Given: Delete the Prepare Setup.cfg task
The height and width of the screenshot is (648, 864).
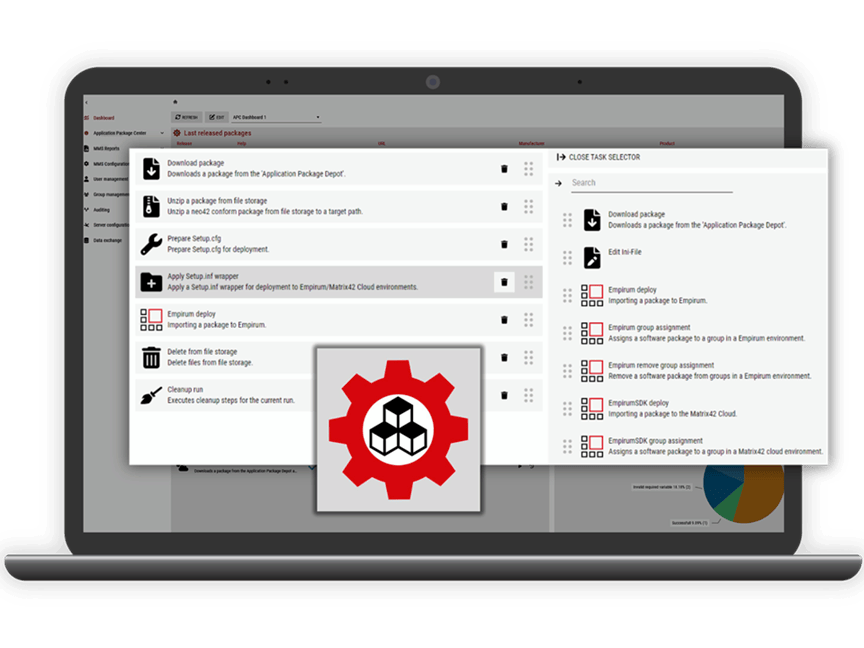Looking at the screenshot, I should pyautogui.click(x=504, y=244).
